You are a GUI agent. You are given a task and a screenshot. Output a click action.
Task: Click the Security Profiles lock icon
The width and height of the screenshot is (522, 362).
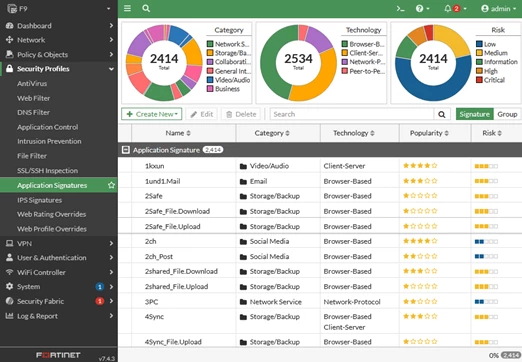[10, 69]
